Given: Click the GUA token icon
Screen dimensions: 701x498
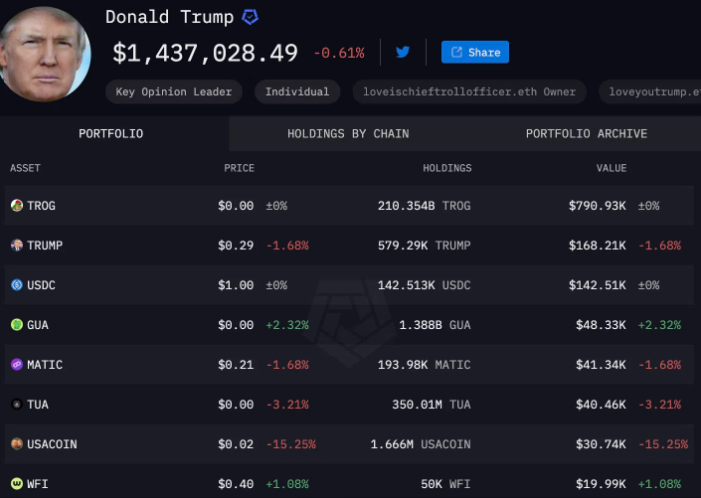Looking at the screenshot, I should click(17, 325).
